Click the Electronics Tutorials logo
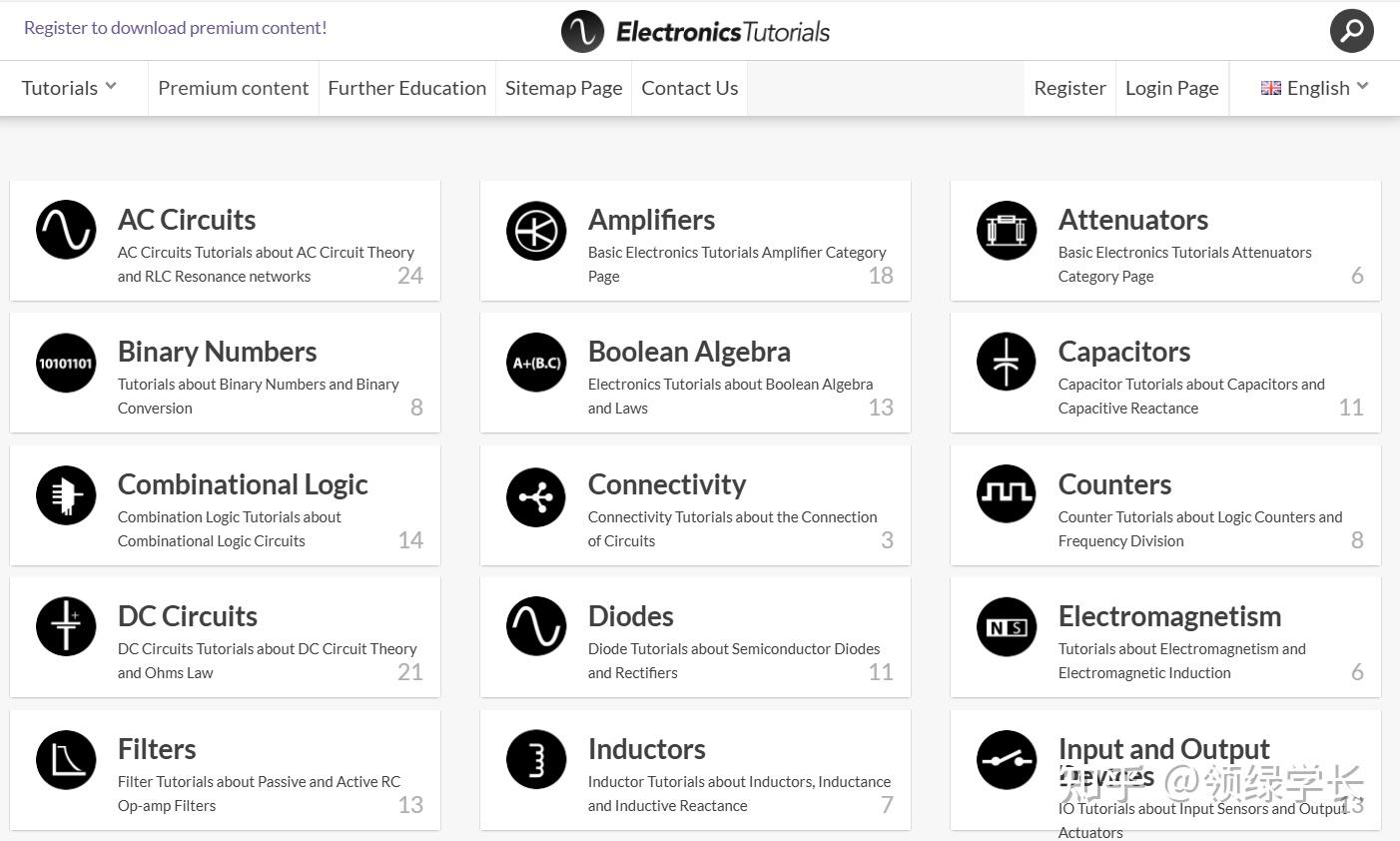The width and height of the screenshot is (1400, 841). [x=696, y=31]
